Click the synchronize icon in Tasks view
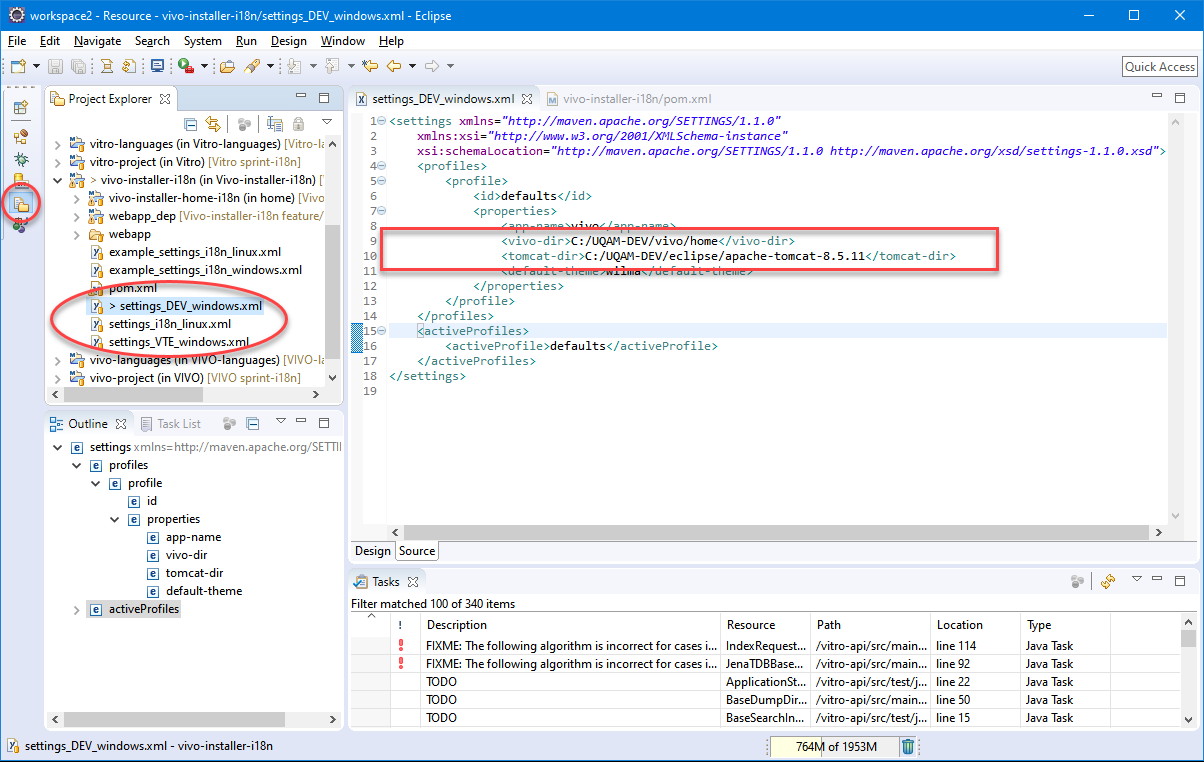The width and height of the screenshot is (1204, 762). click(1107, 581)
